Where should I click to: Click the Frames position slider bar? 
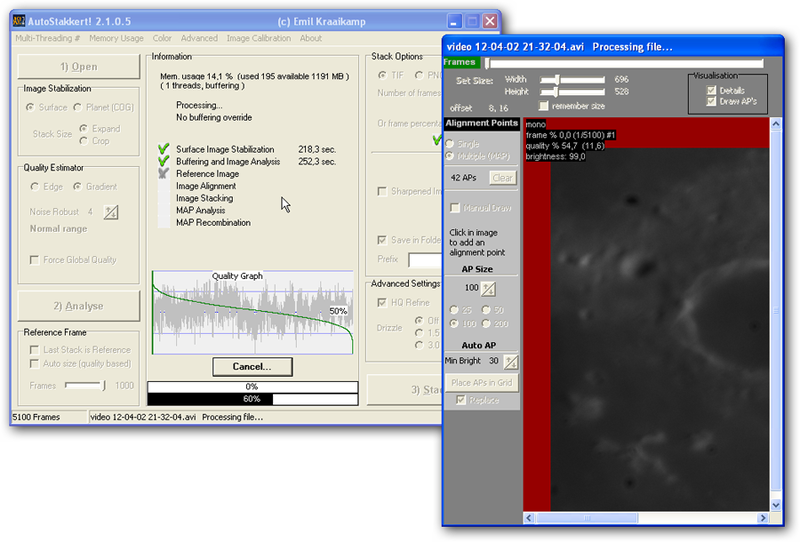point(624,63)
